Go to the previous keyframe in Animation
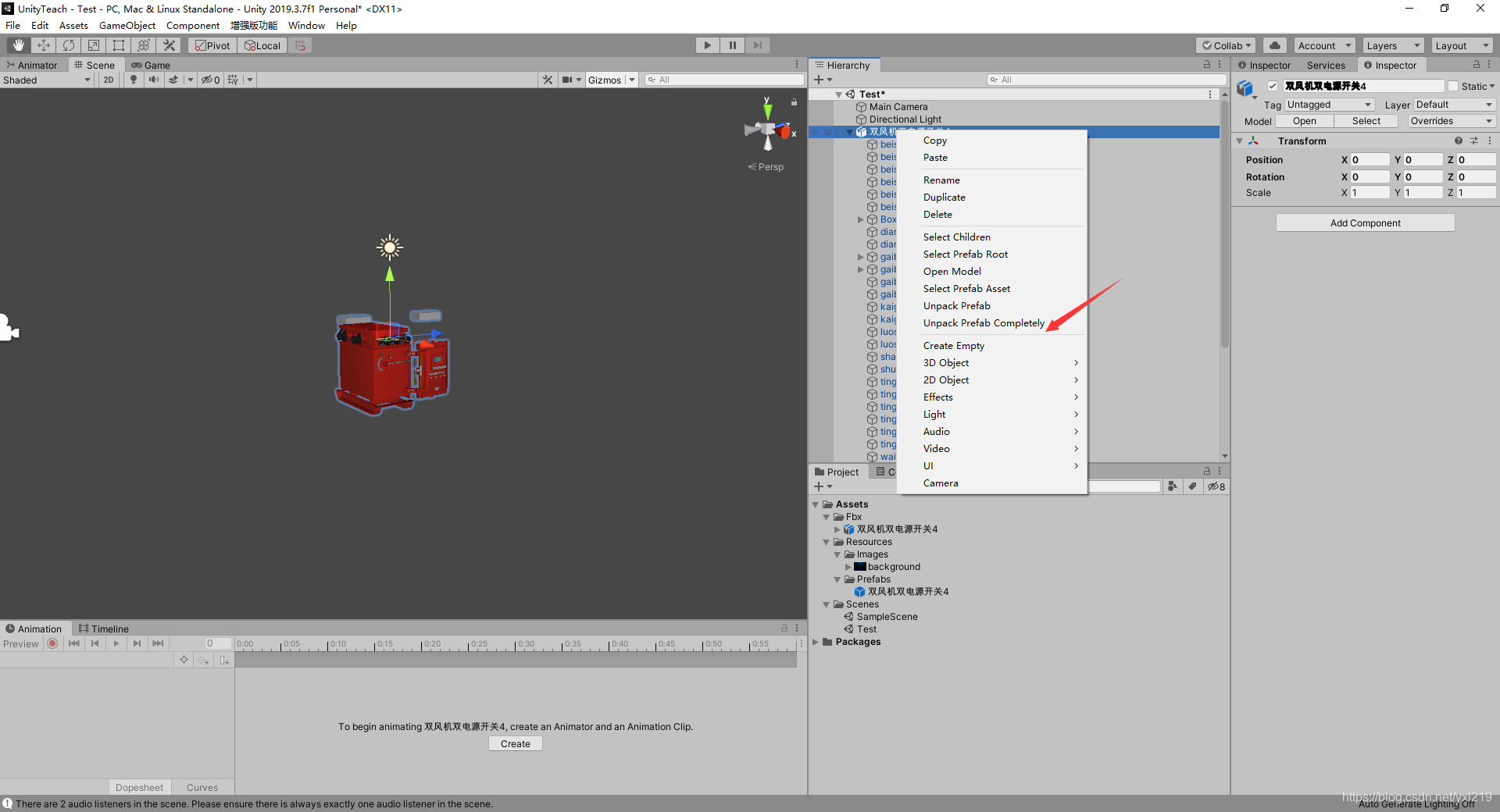Viewport: 1500px width, 812px height. point(95,643)
